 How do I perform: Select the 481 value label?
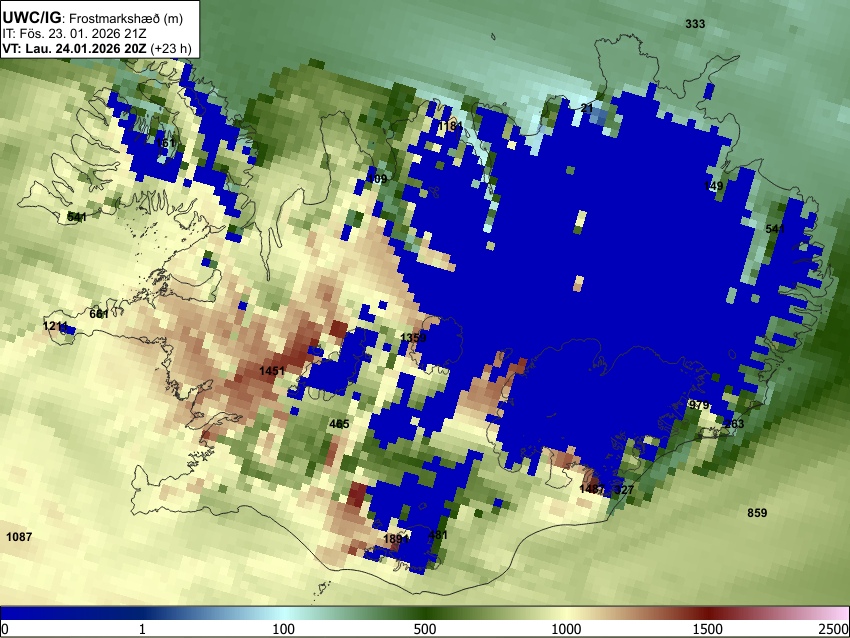[438, 535]
